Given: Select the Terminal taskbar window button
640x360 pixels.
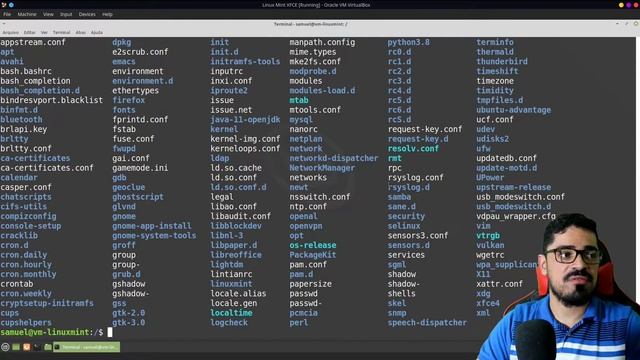Looking at the screenshot, I should 87,347.
